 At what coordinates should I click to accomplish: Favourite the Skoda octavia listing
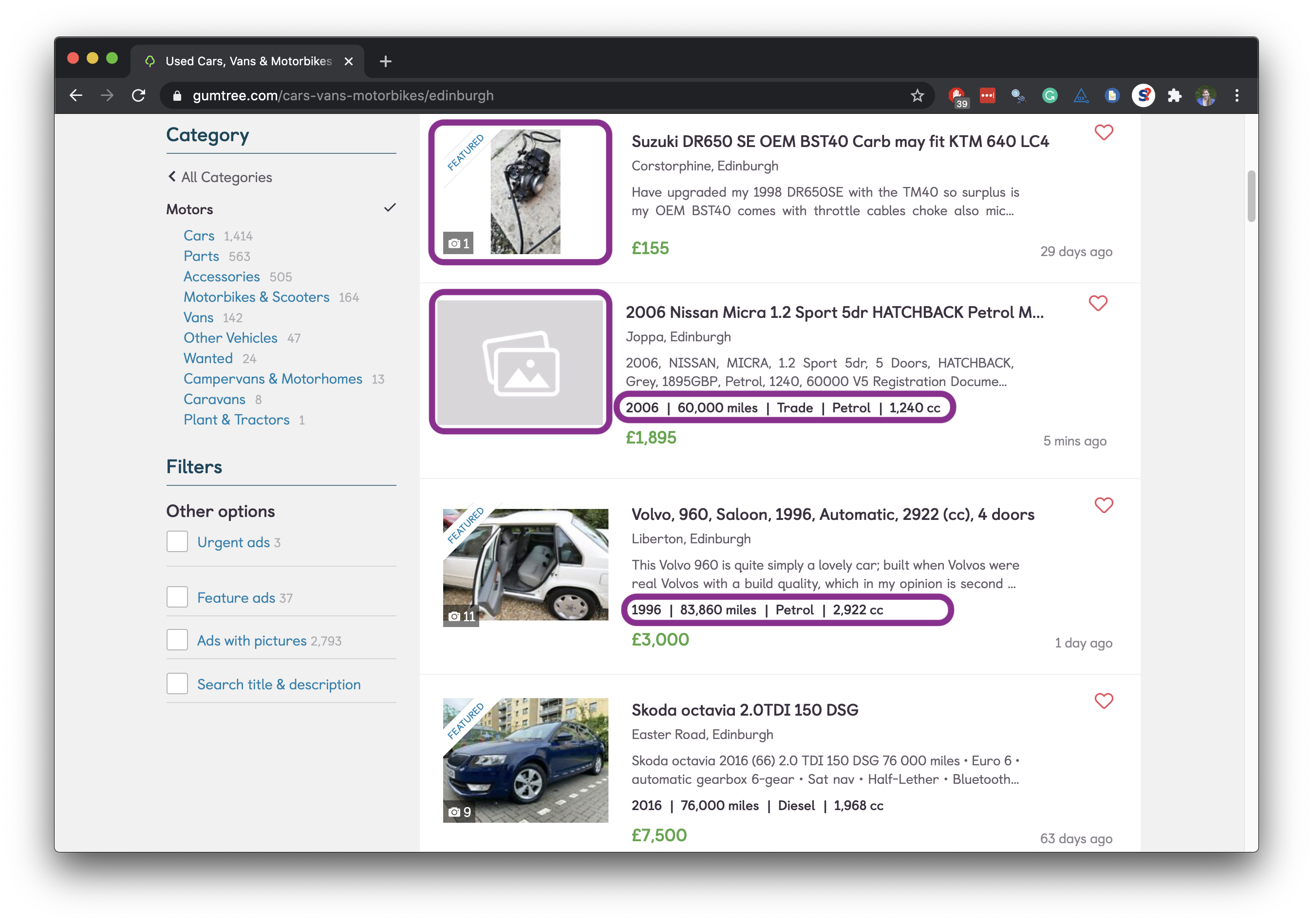[x=1103, y=701]
